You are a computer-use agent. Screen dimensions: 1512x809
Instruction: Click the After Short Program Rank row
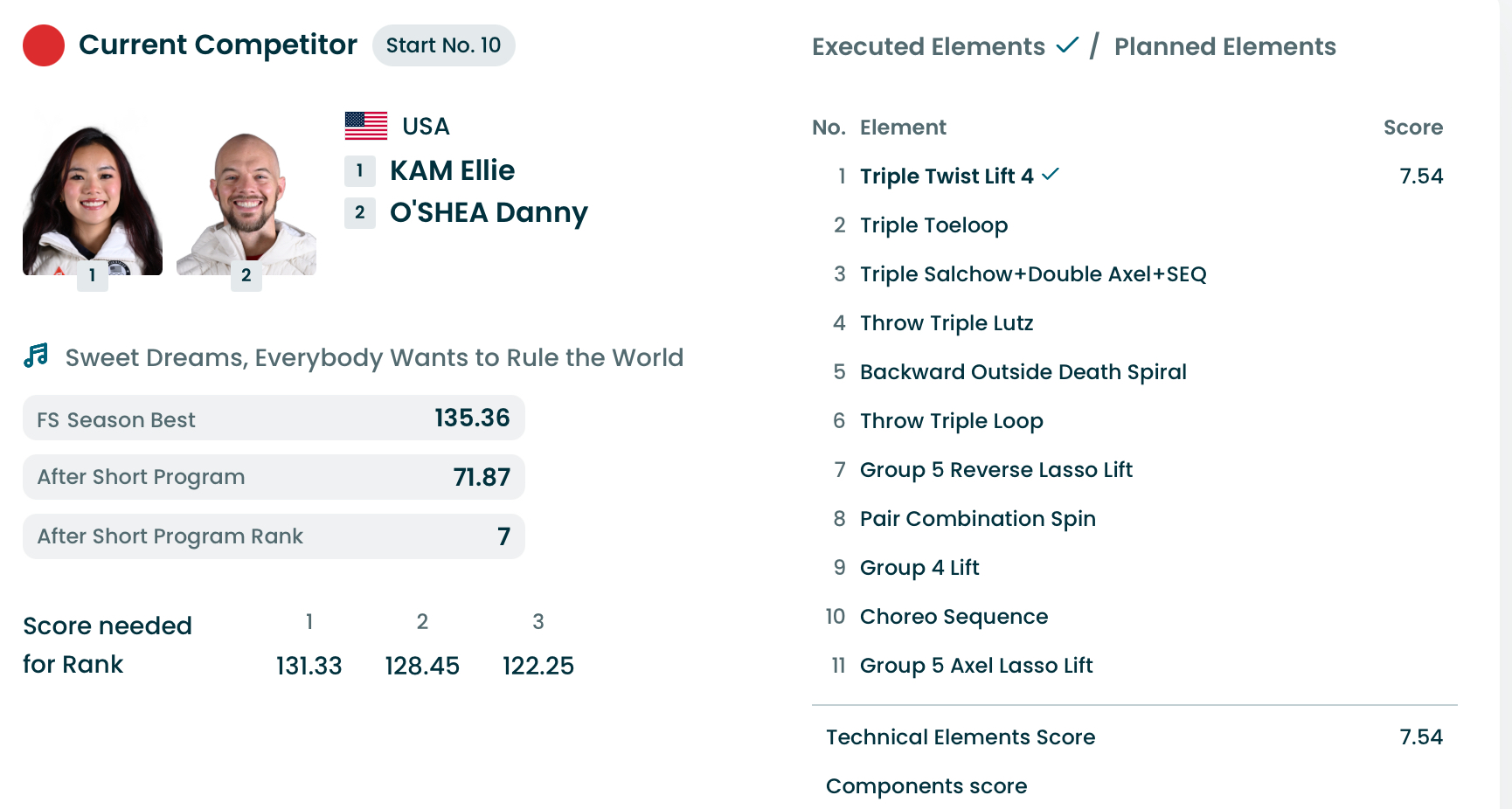tap(274, 536)
